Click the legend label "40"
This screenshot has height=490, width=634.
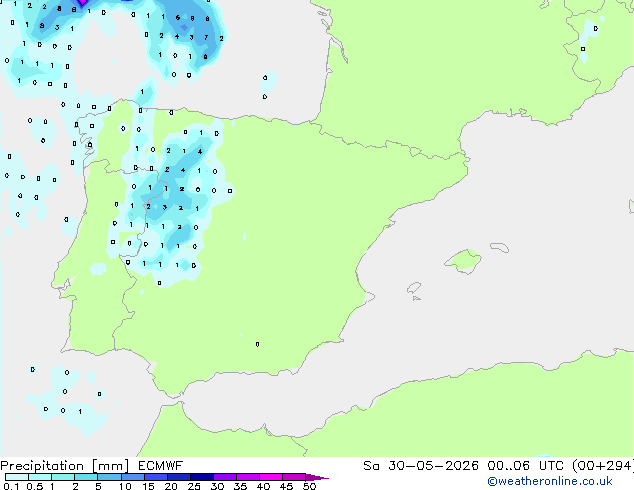(x=263, y=486)
